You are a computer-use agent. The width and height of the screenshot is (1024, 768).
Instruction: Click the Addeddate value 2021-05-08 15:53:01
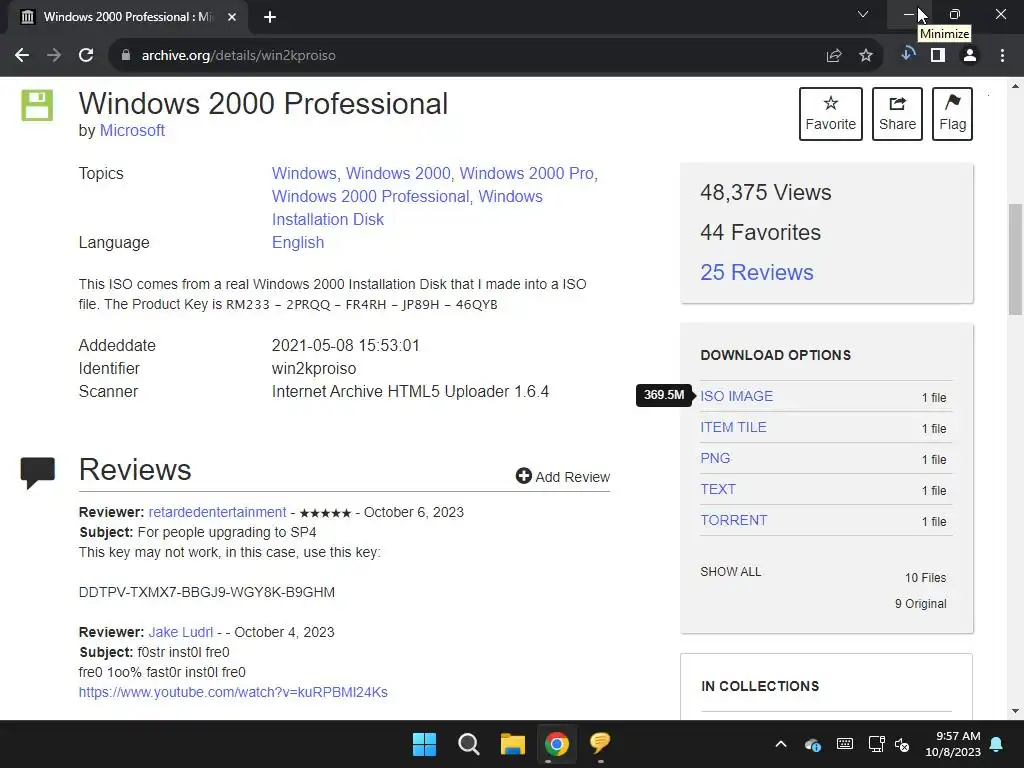(345, 345)
